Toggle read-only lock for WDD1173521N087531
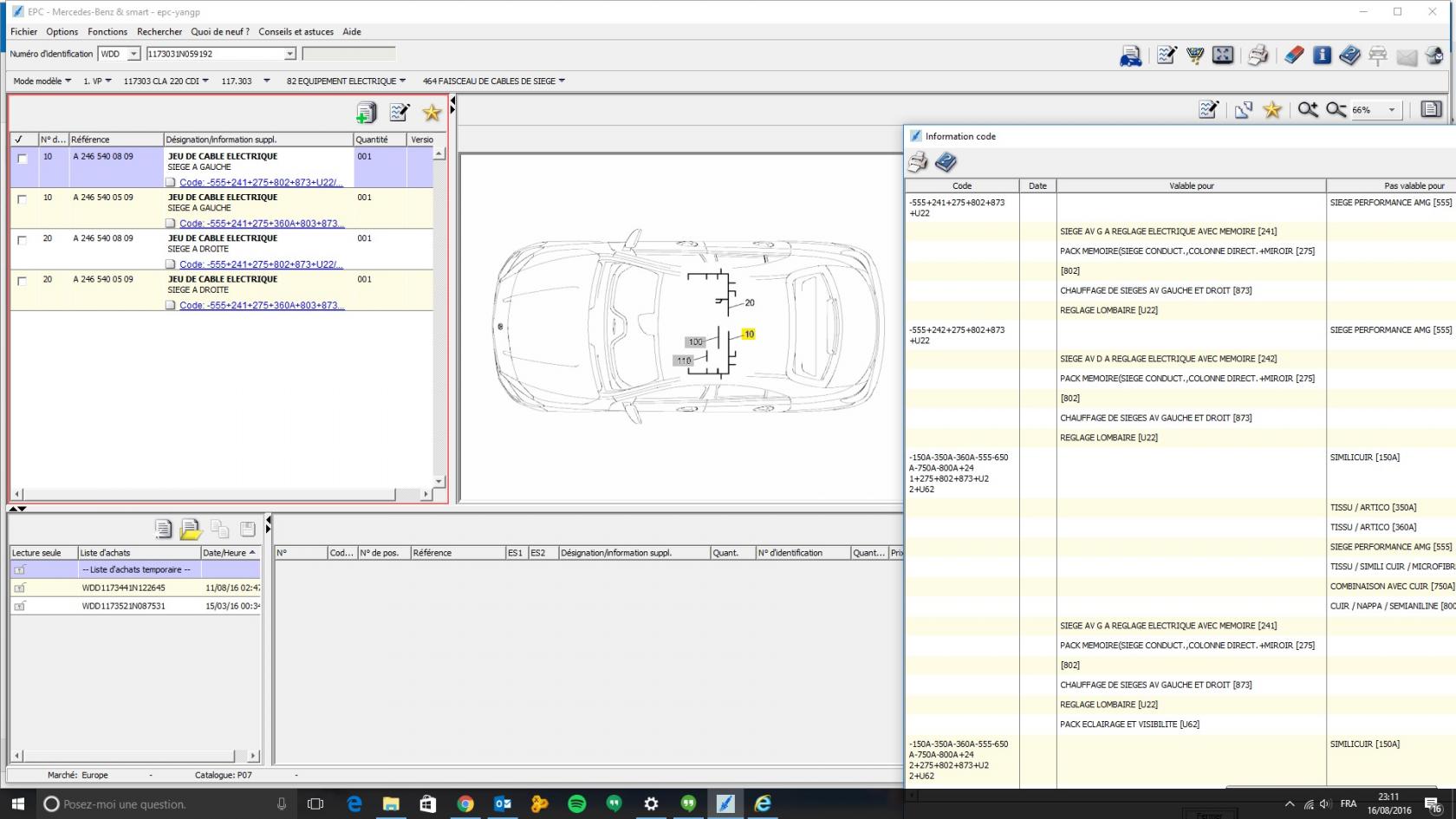The width and height of the screenshot is (1456, 819). [x=19, y=606]
